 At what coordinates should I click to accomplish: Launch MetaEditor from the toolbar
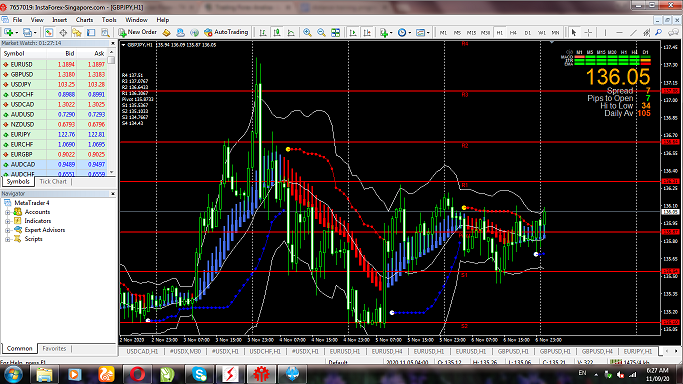coord(166,32)
